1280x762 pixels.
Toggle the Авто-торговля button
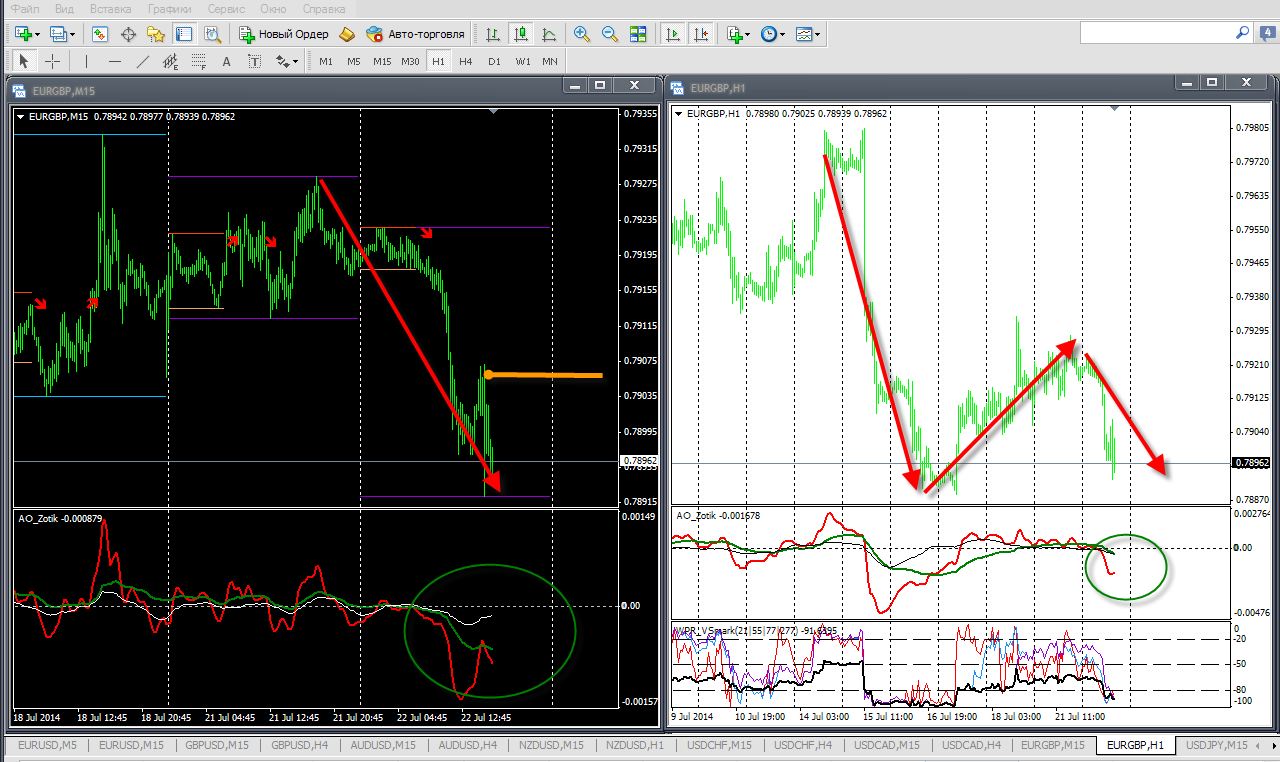416,34
